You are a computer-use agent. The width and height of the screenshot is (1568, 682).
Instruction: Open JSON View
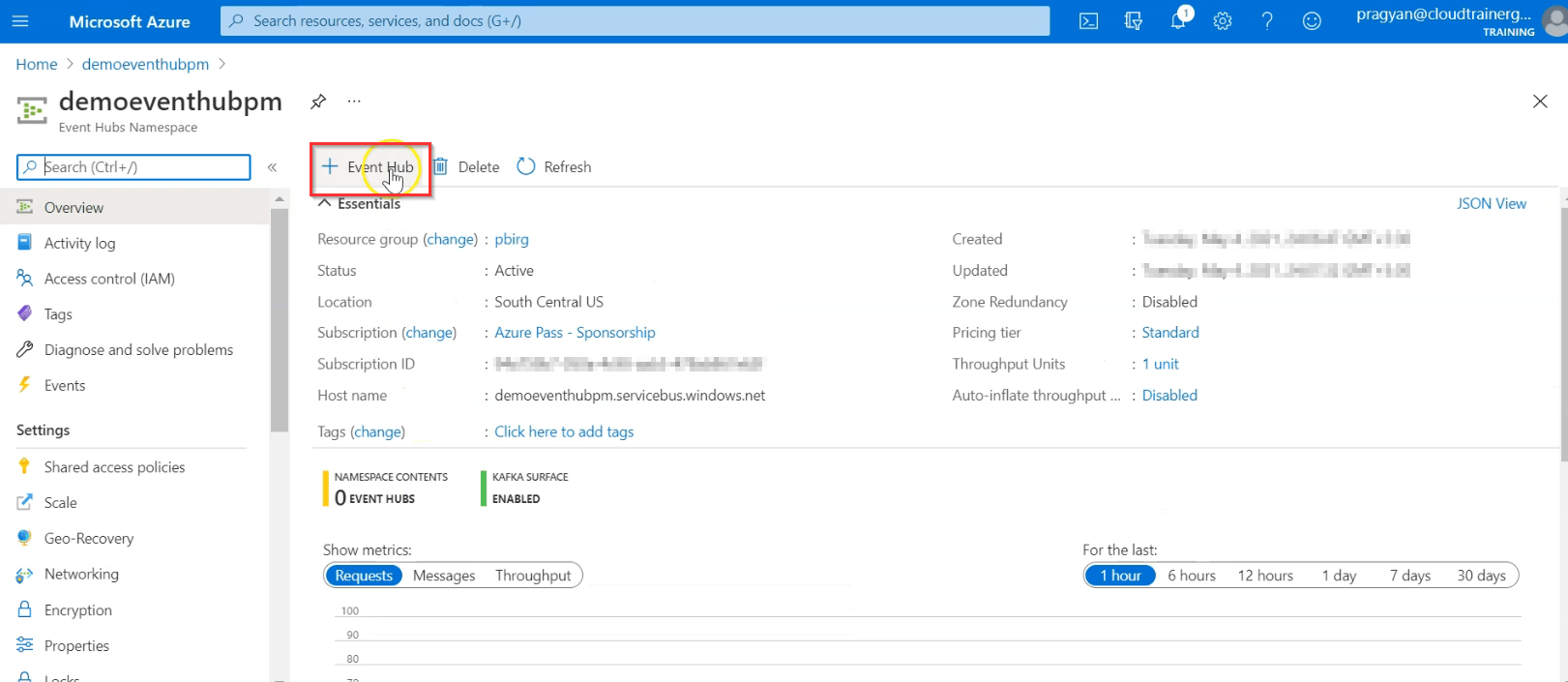pos(1492,204)
